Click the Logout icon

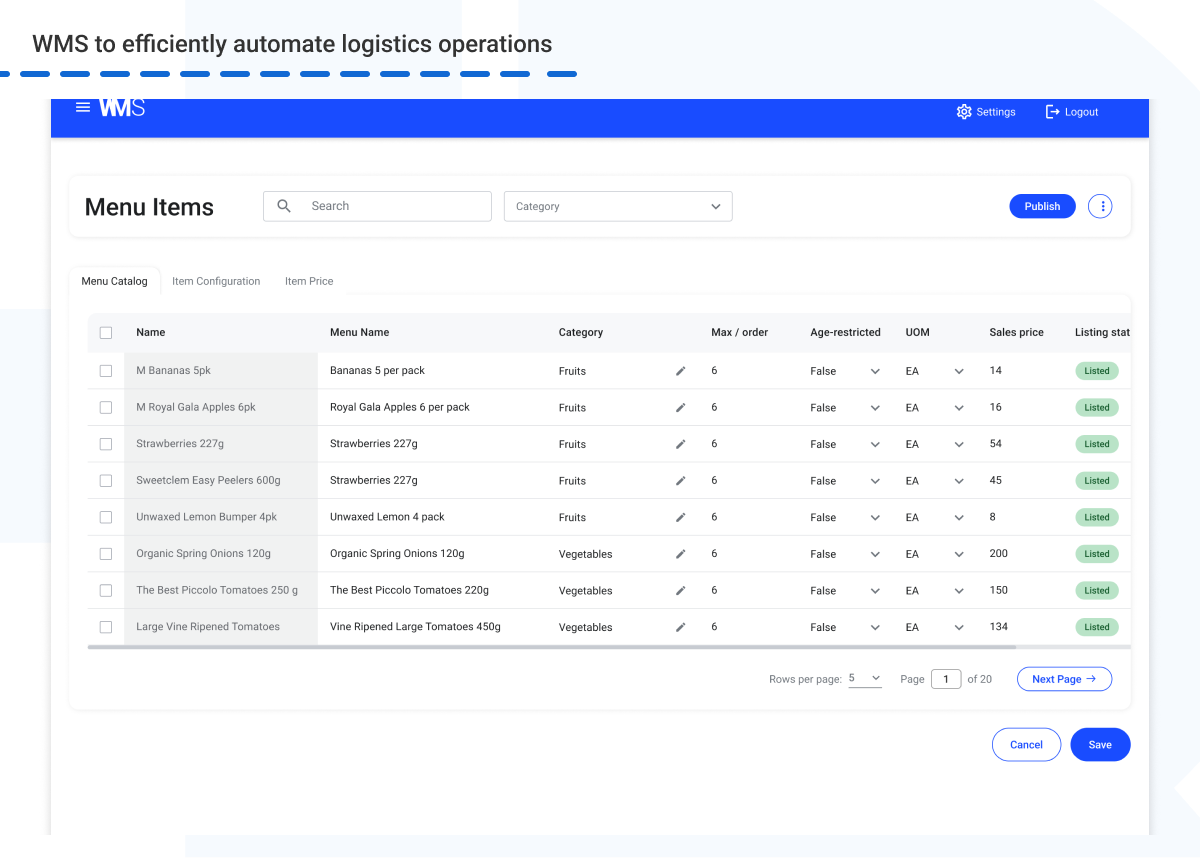coord(1050,111)
